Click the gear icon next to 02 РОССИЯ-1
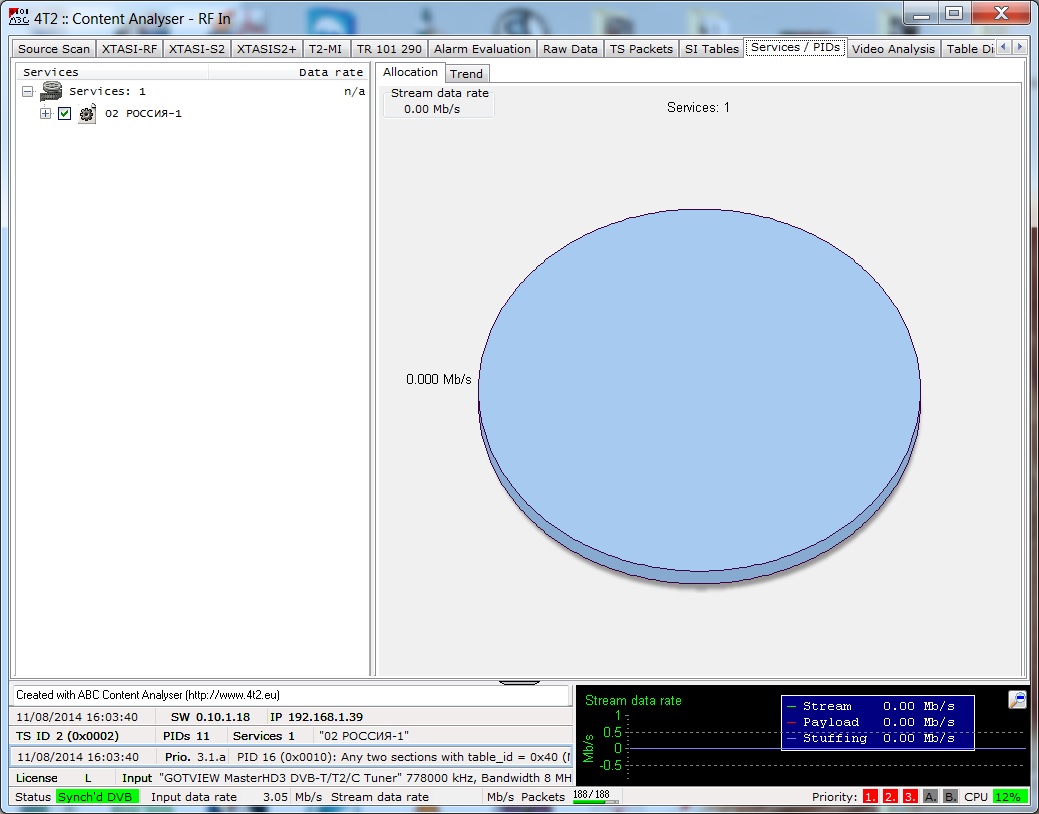 click(87, 114)
